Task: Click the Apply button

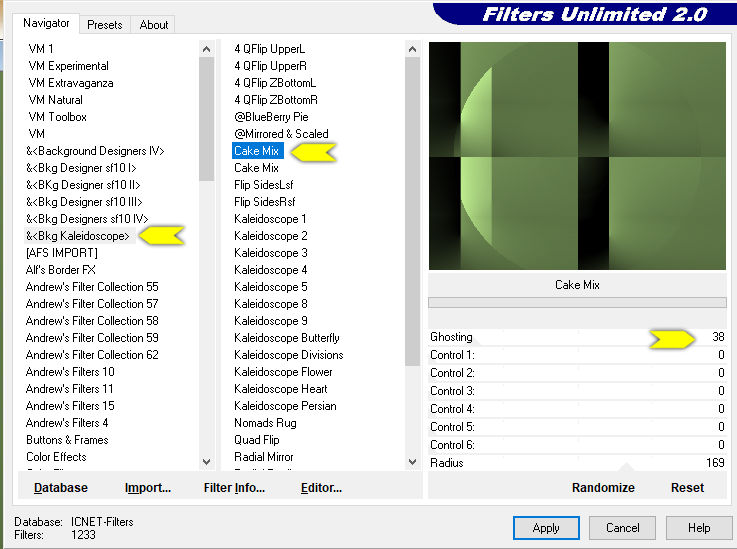Action: click(546, 528)
